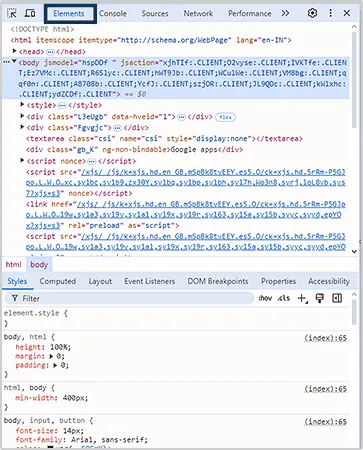Expand the div class Fgvgjc node

click(x=22, y=127)
